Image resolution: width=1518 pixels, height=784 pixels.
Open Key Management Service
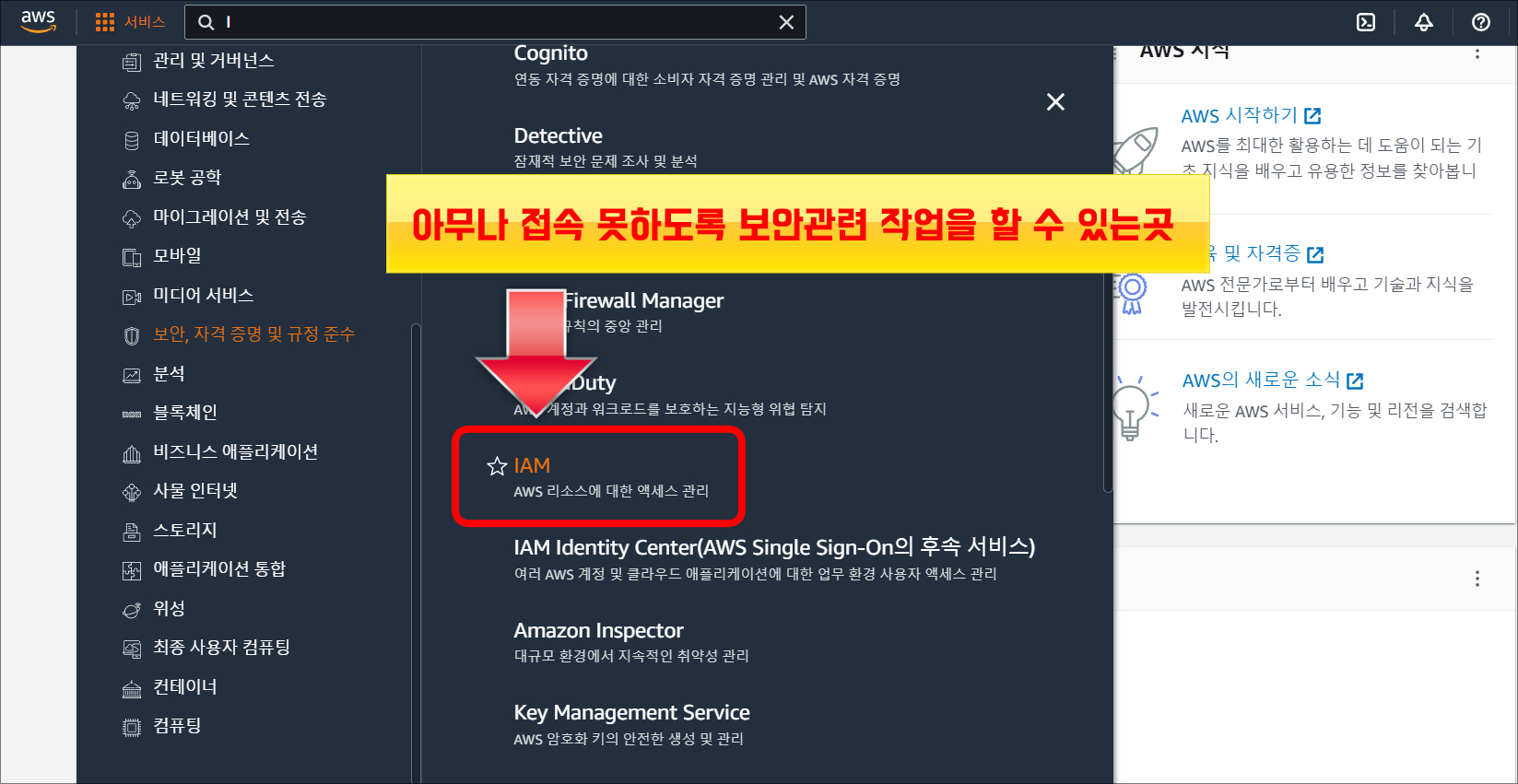pyautogui.click(x=631, y=713)
